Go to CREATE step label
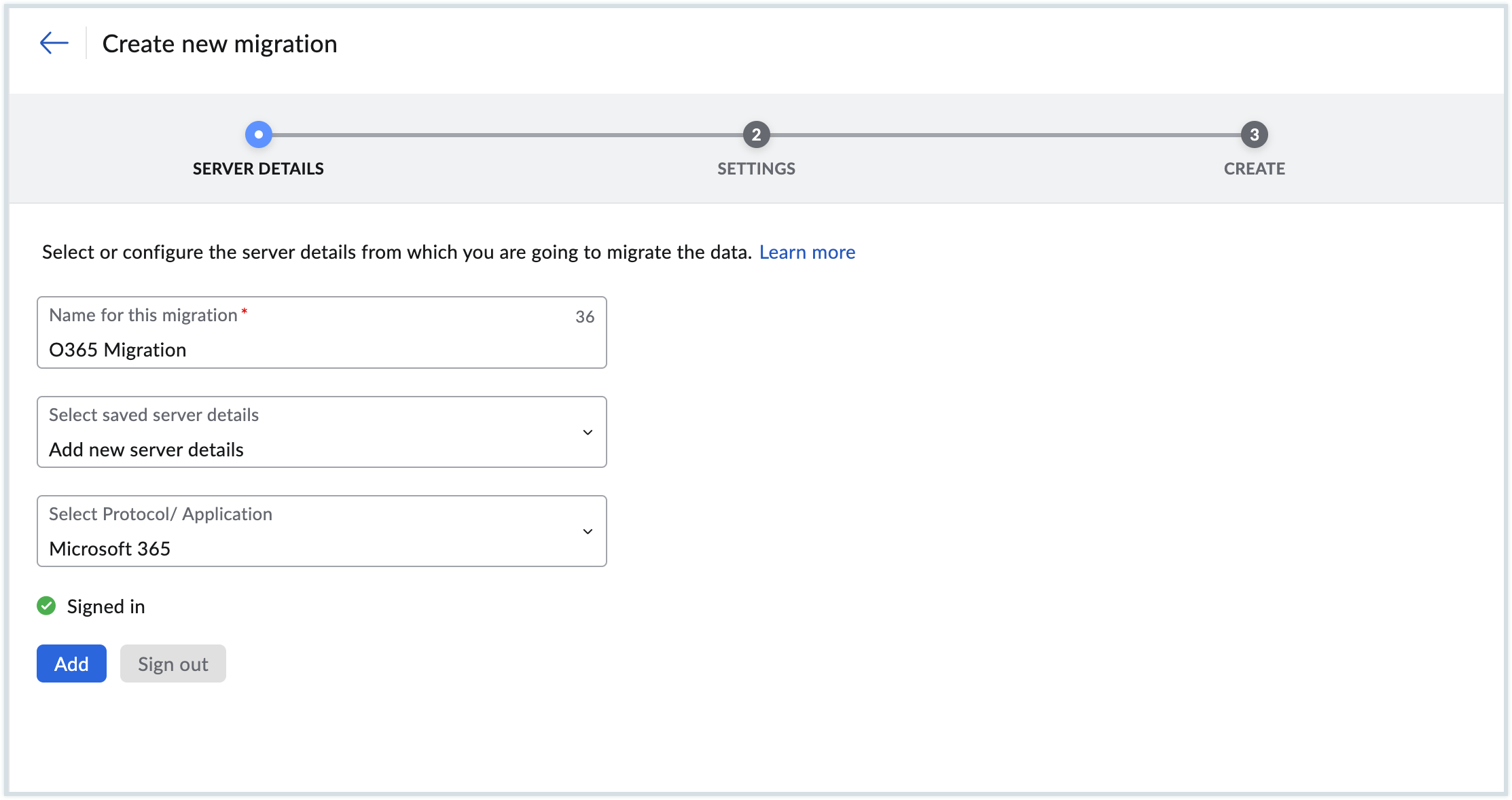1512x800 pixels. coord(1254,168)
